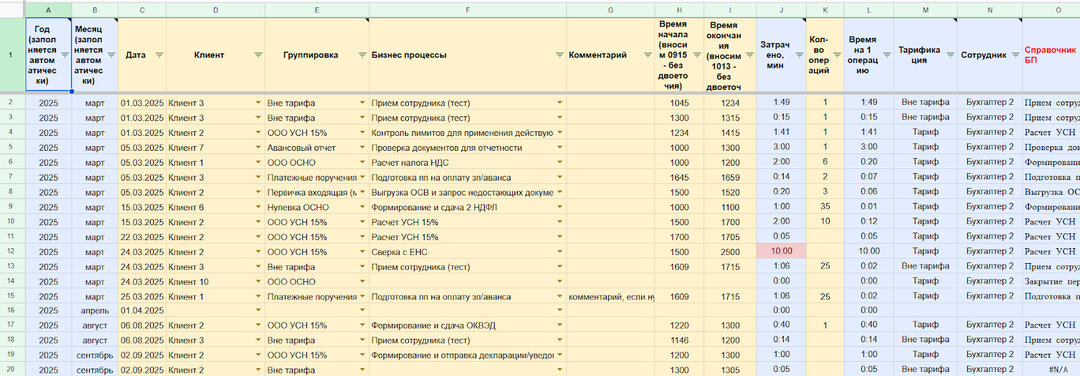1080x376 pixels.
Task: Open dropdown for Проверка документов для отчетности
Action: [559, 147]
